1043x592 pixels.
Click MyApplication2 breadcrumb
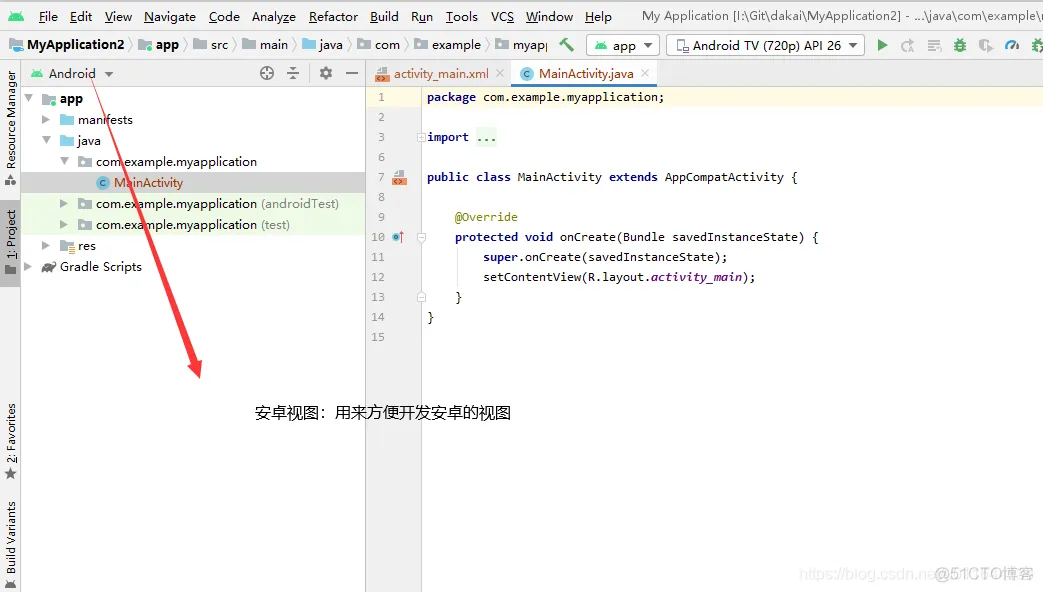67,45
